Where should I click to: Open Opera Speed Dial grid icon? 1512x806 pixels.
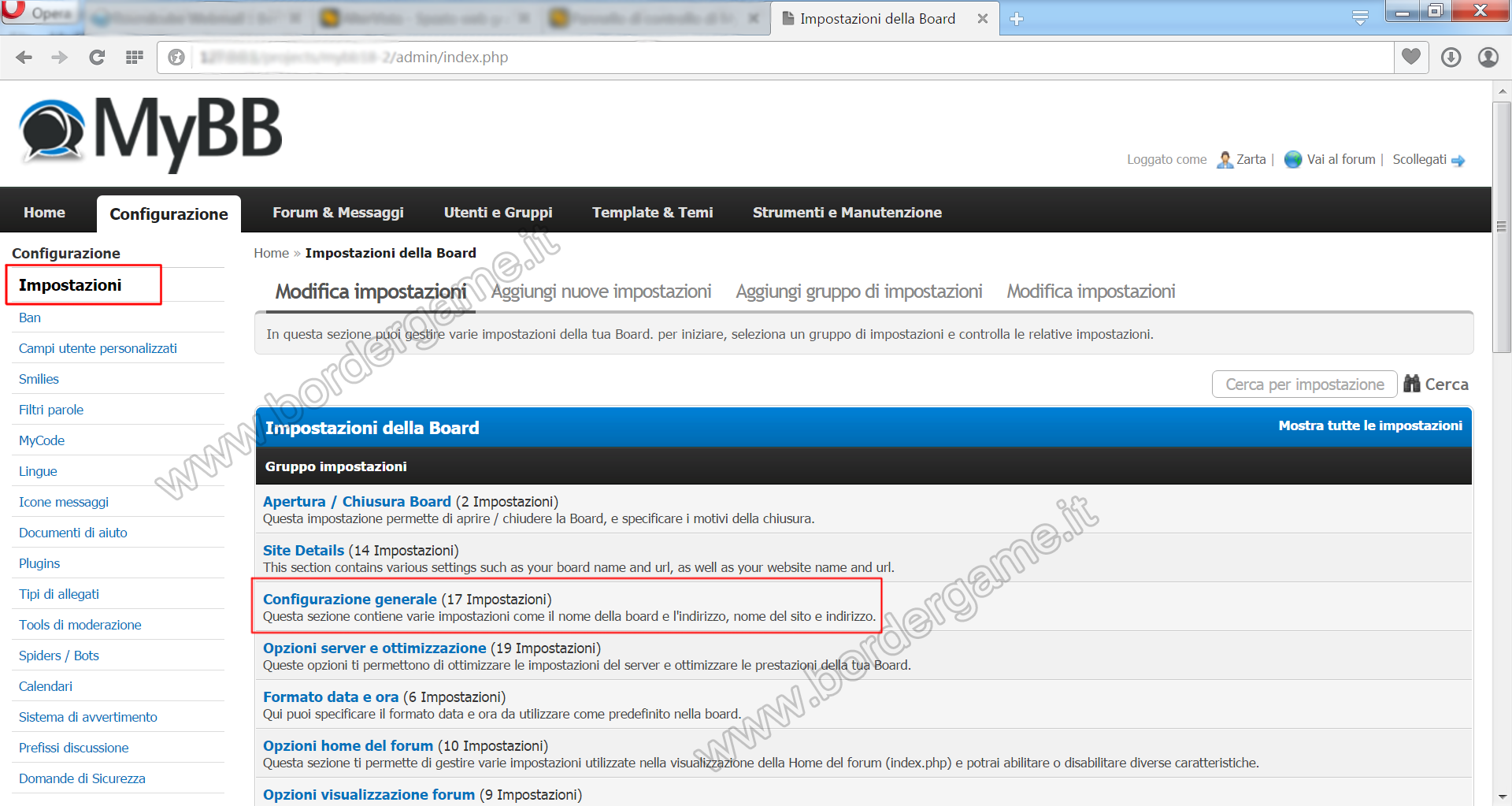pyautogui.click(x=135, y=57)
